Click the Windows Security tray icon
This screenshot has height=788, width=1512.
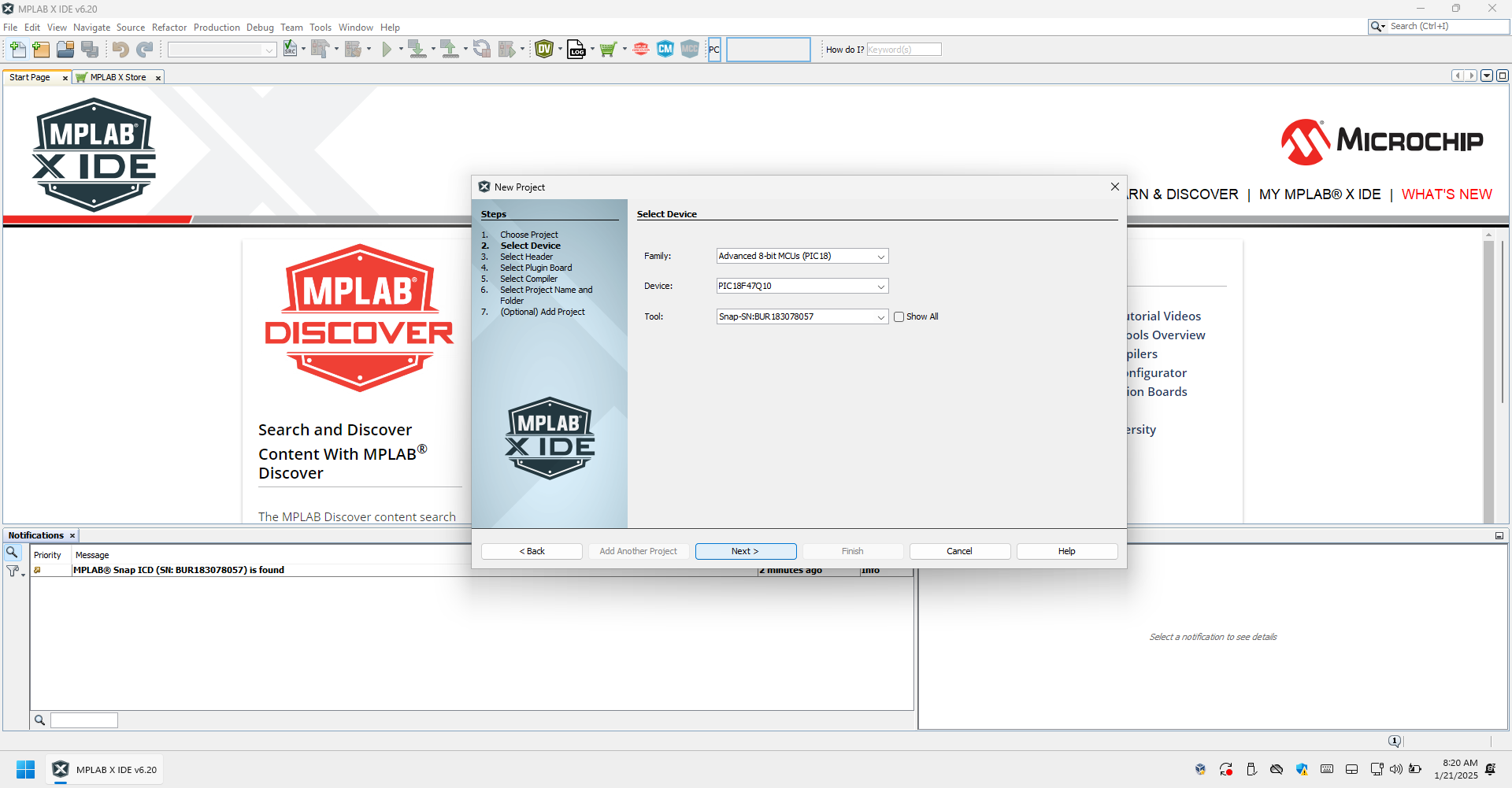coord(1302,769)
